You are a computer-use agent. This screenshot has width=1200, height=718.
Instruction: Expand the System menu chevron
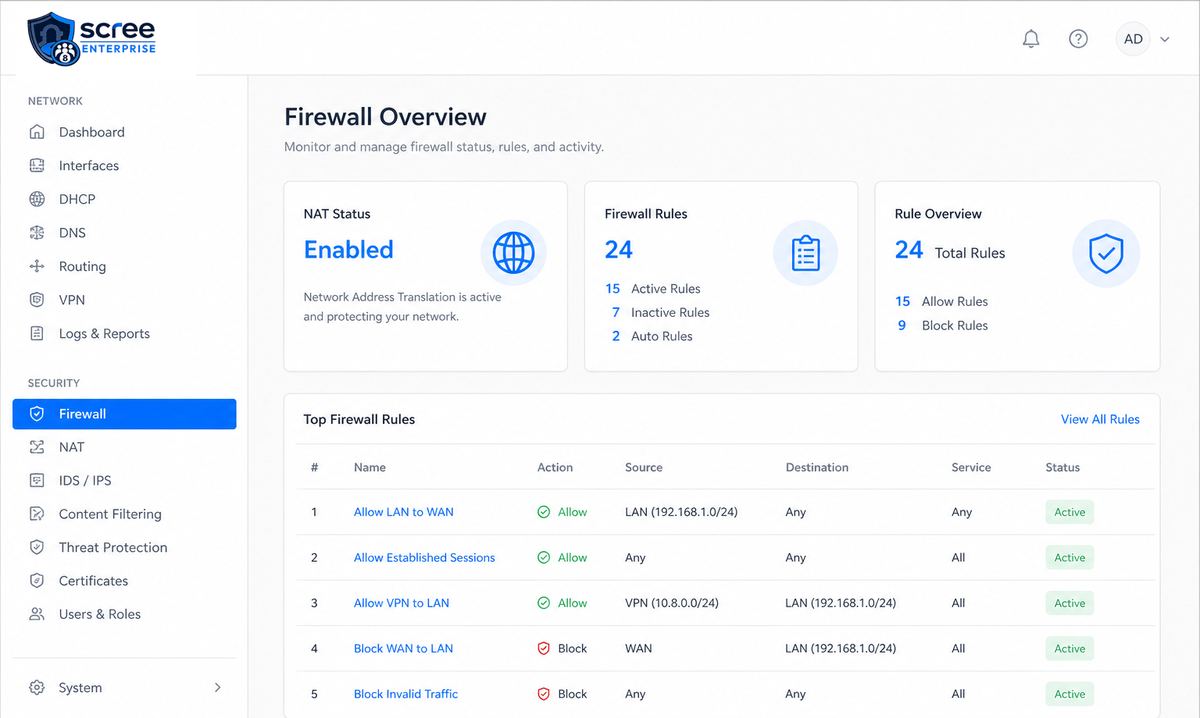[218, 688]
